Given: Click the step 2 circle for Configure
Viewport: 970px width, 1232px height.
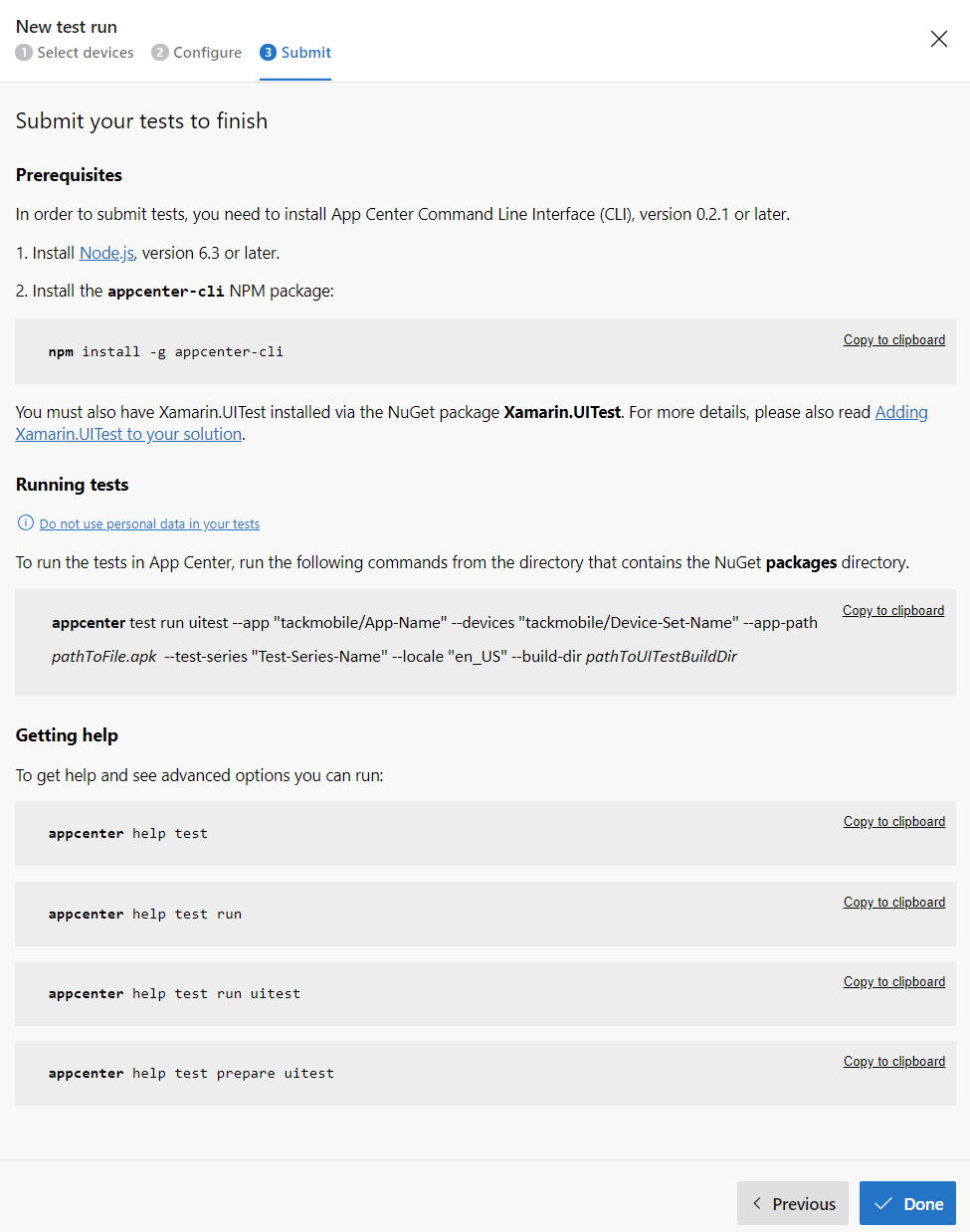Looking at the screenshot, I should pyautogui.click(x=160, y=52).
